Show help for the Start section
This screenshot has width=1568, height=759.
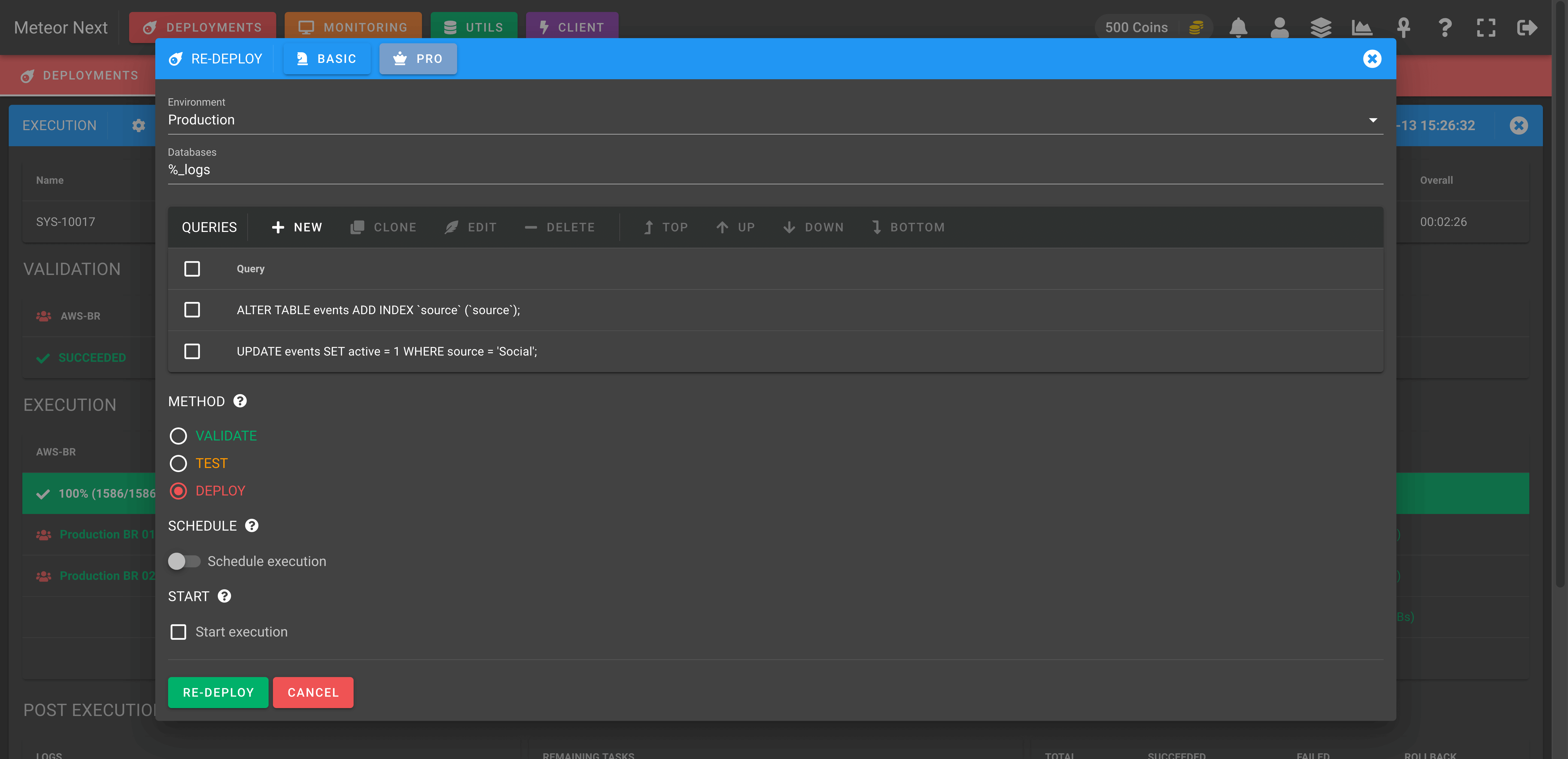coord(224,596)
